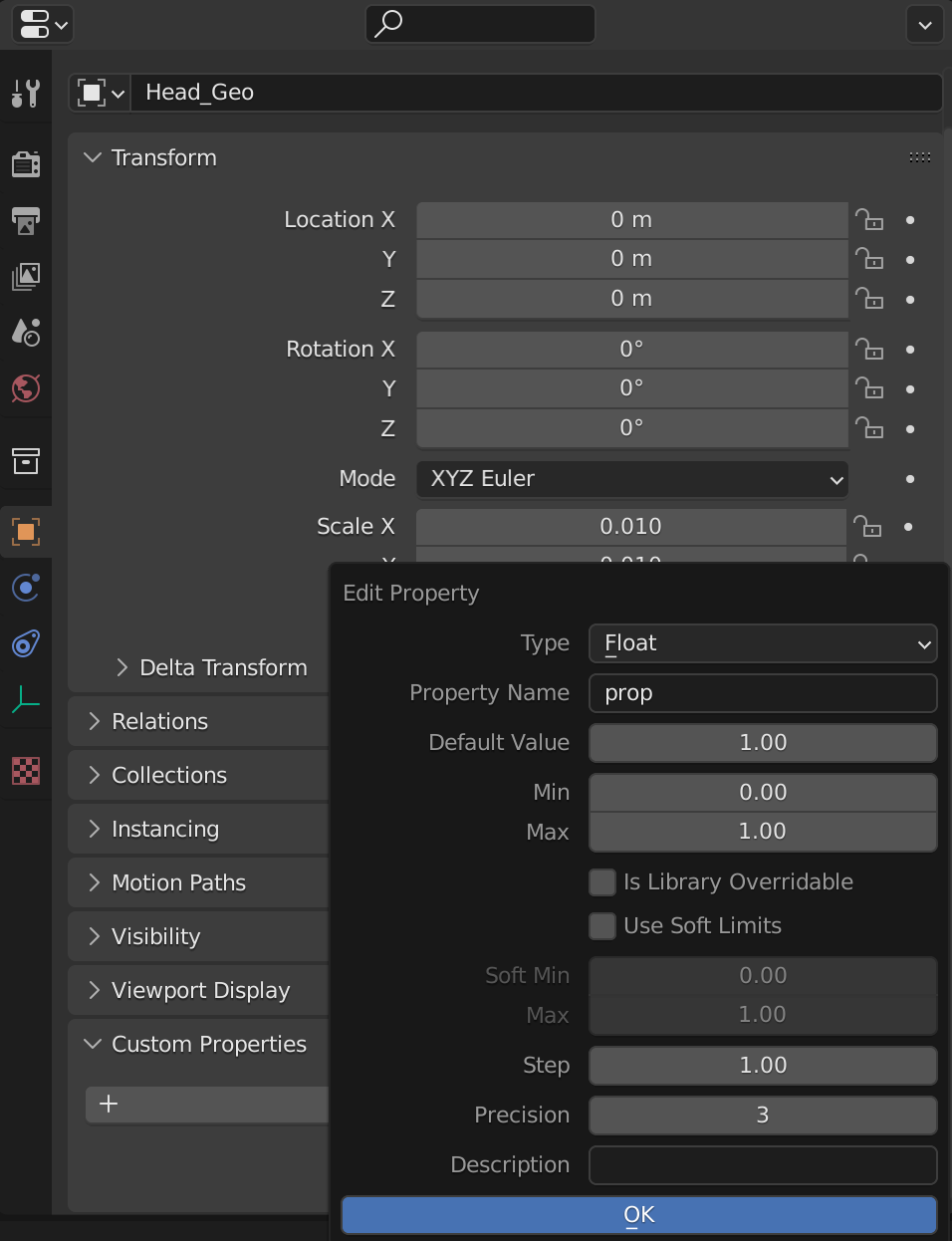
Task: Open the Scene properties tab
Action: point(26,332)
